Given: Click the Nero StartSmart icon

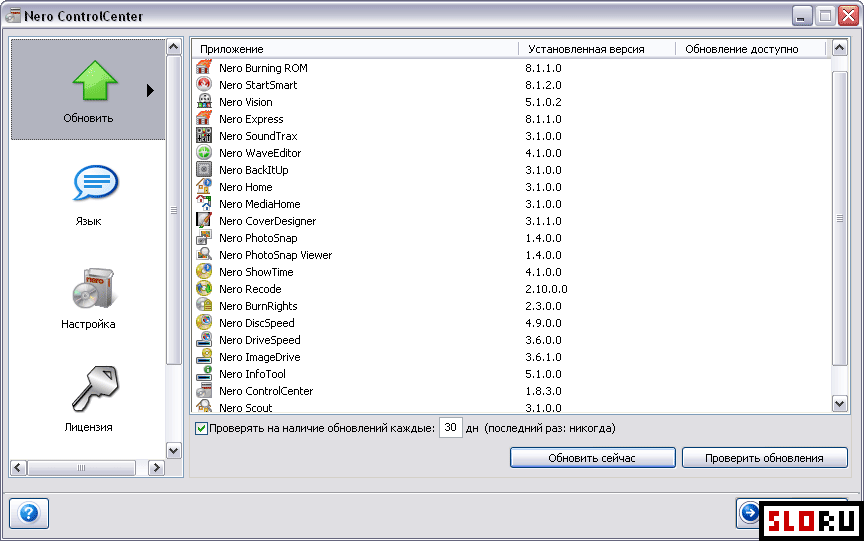Looking at the screenshot, I should point(204,84).
